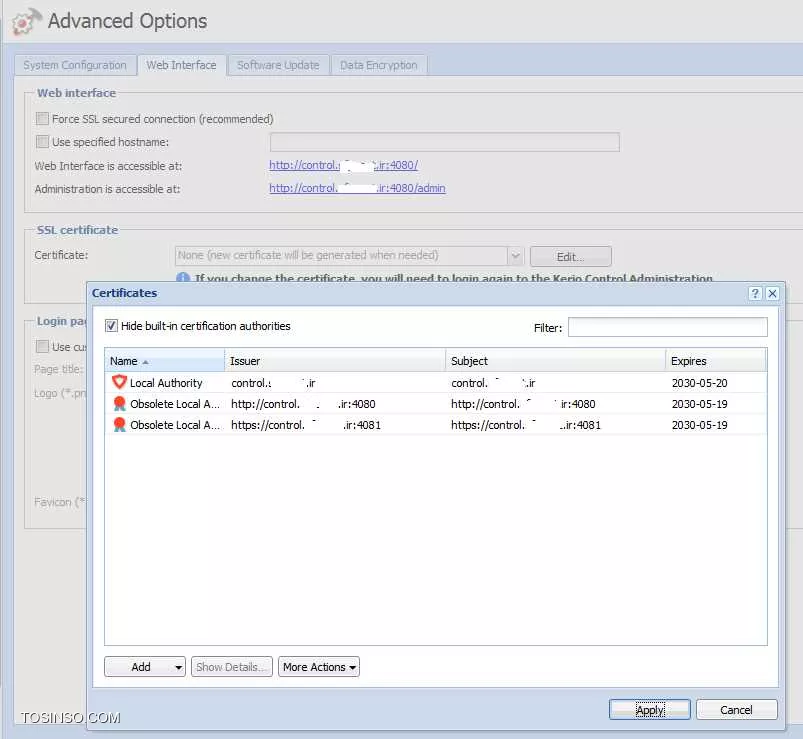
Task: Click the Edit button next to Certificate
Action: pos(570,256)
